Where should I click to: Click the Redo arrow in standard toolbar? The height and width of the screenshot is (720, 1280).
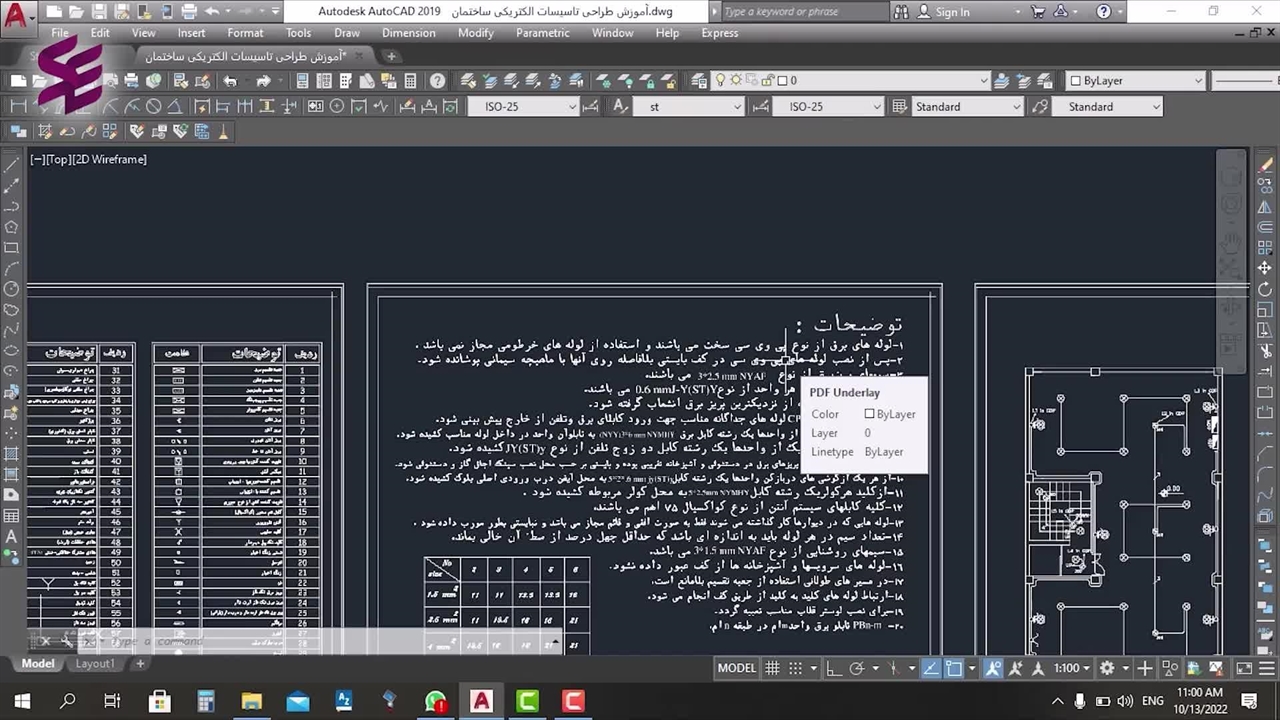tap(263, 81)
